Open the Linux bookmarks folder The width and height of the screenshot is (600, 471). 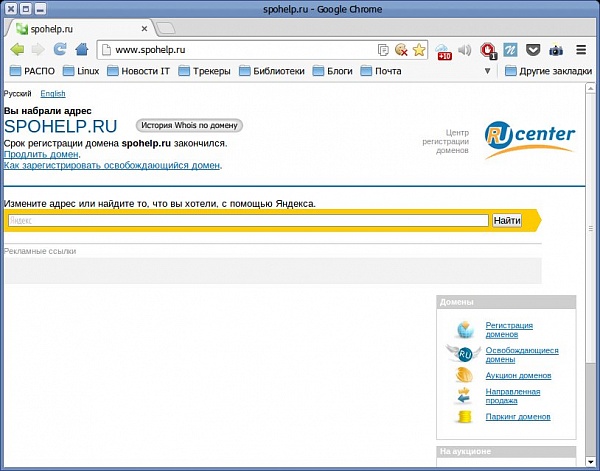(81, 71)
